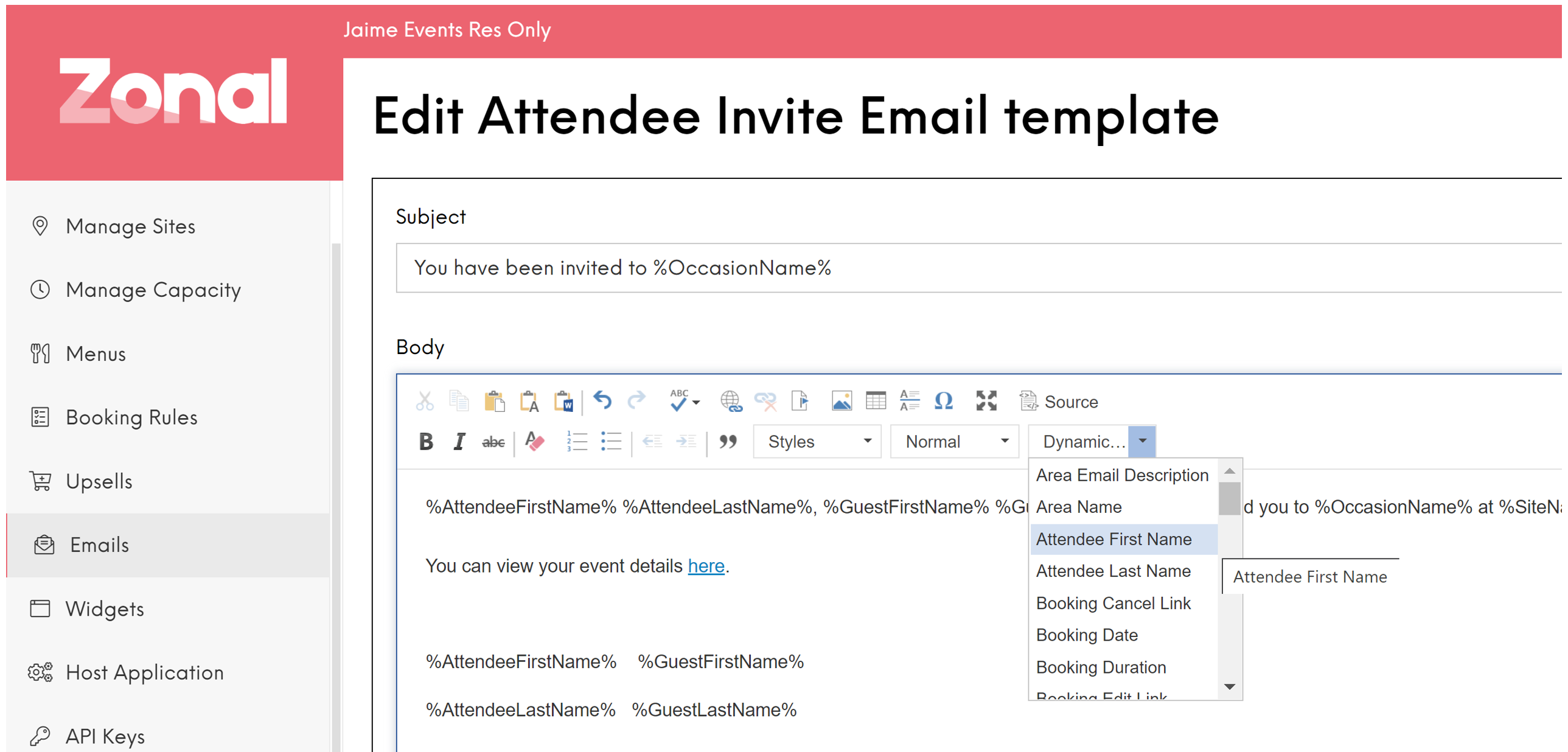The image size is (1568, 752).
Task: Pick Booking Date option
Action: pos(1124,635)
